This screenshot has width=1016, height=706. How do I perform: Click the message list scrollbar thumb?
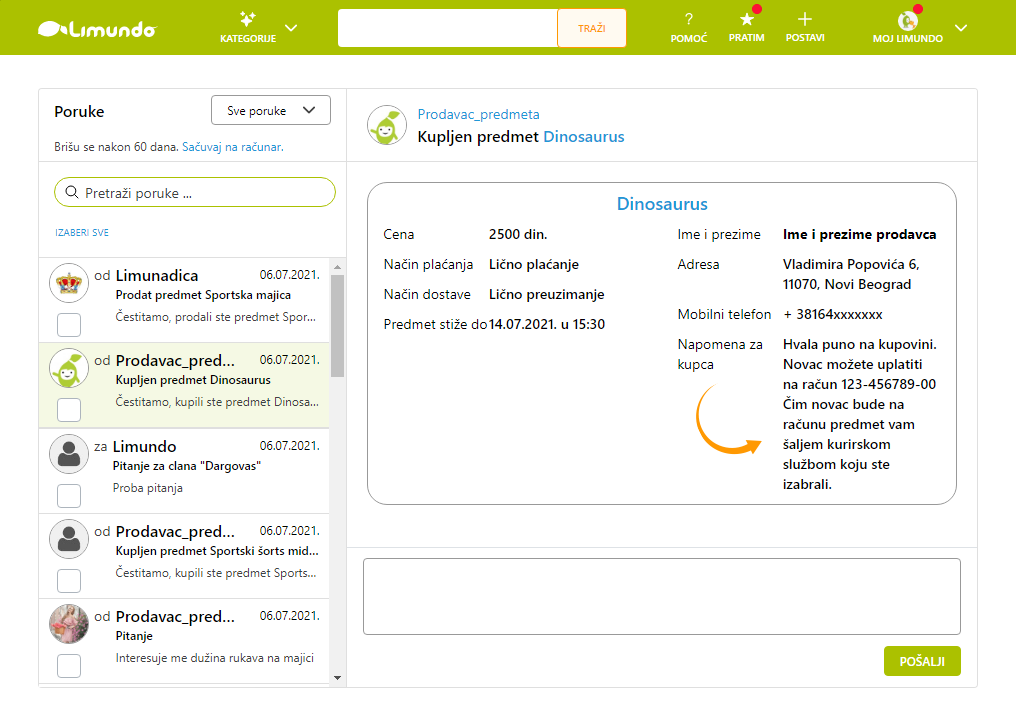[x=338, y=326]
